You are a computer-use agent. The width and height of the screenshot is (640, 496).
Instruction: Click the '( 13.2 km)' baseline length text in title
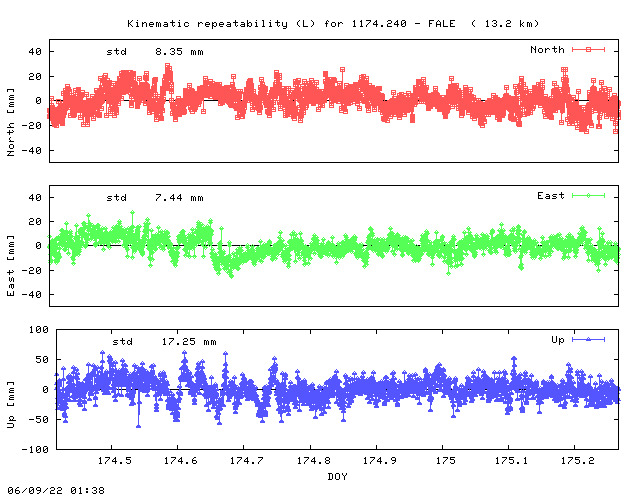coord(505,23)
